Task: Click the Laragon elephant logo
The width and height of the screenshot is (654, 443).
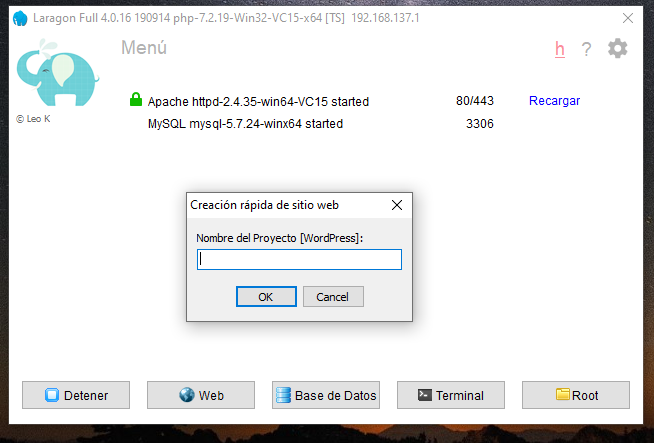Action: point(57,73)
